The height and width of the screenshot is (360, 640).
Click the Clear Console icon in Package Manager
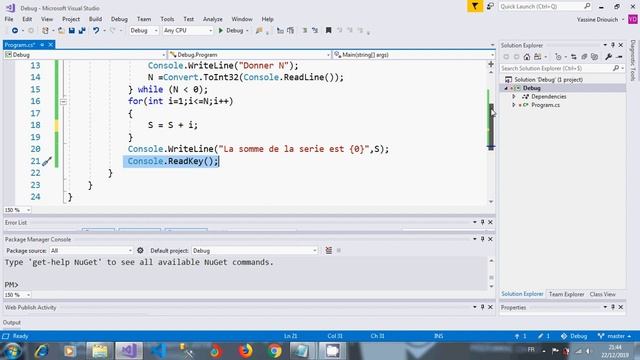(329, 250)
